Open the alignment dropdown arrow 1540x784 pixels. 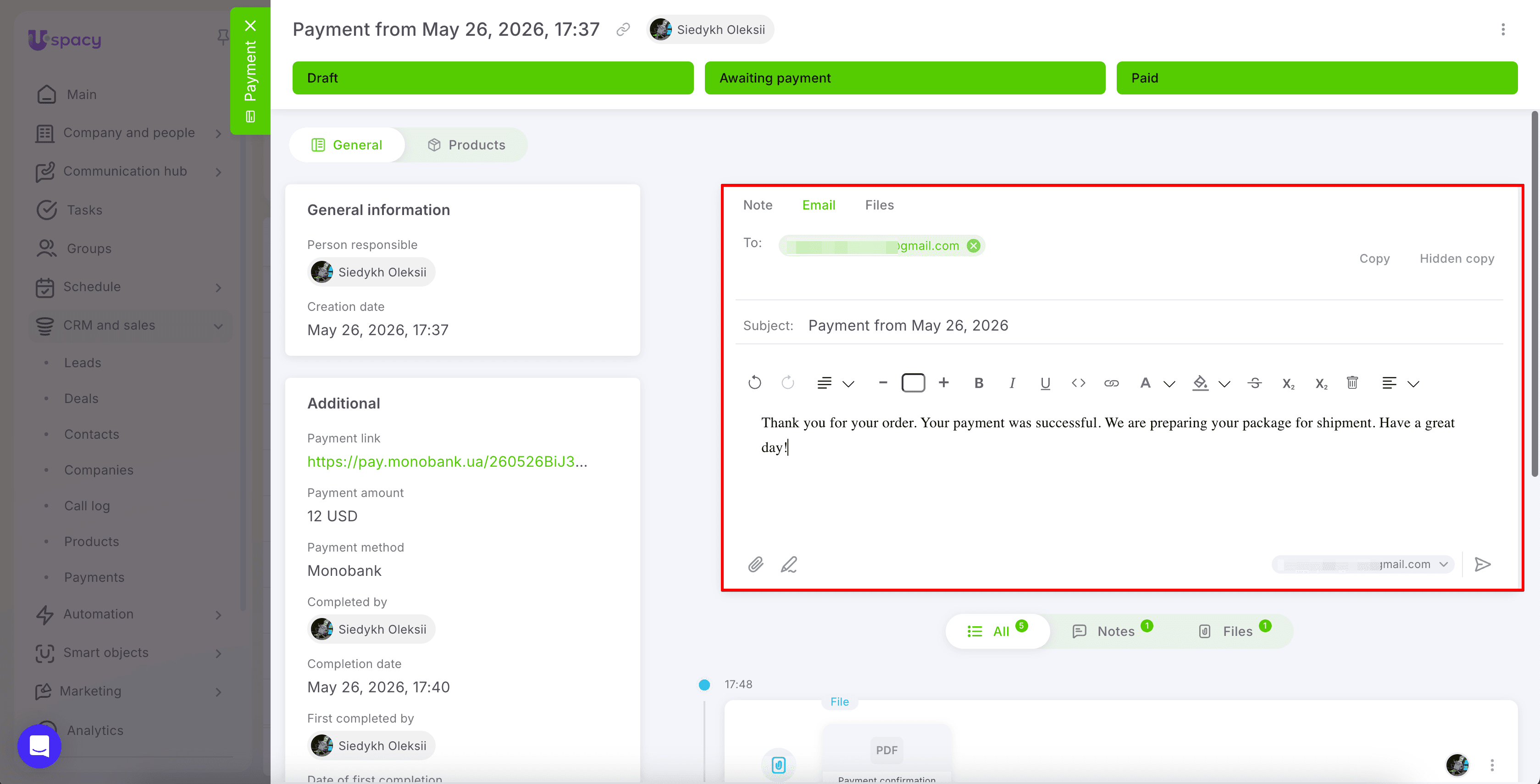click(x=1413, y=384)
